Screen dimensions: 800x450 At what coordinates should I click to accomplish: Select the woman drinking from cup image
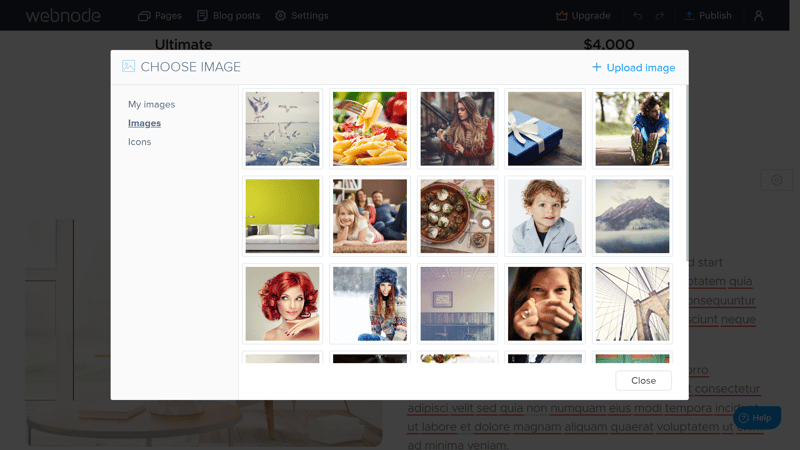[x=545, y=304]
